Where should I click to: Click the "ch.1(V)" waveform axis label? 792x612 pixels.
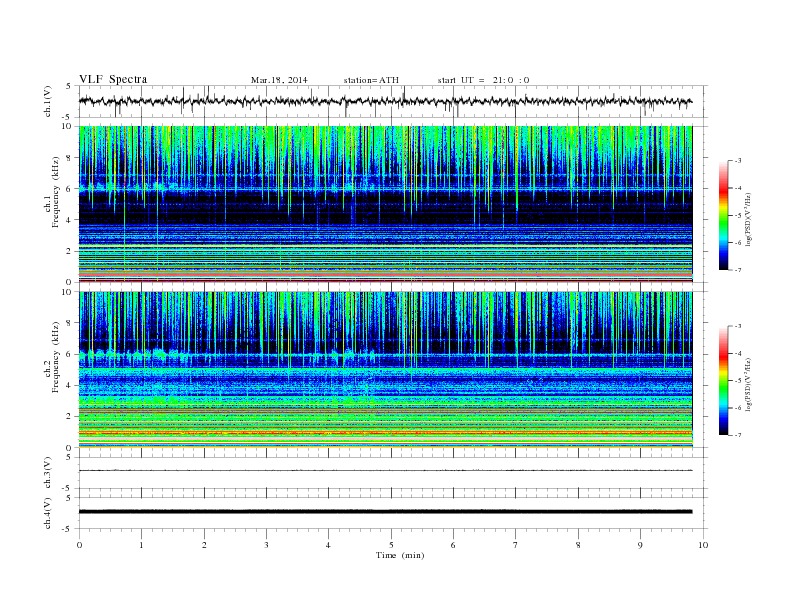click(x=48, y=101)
